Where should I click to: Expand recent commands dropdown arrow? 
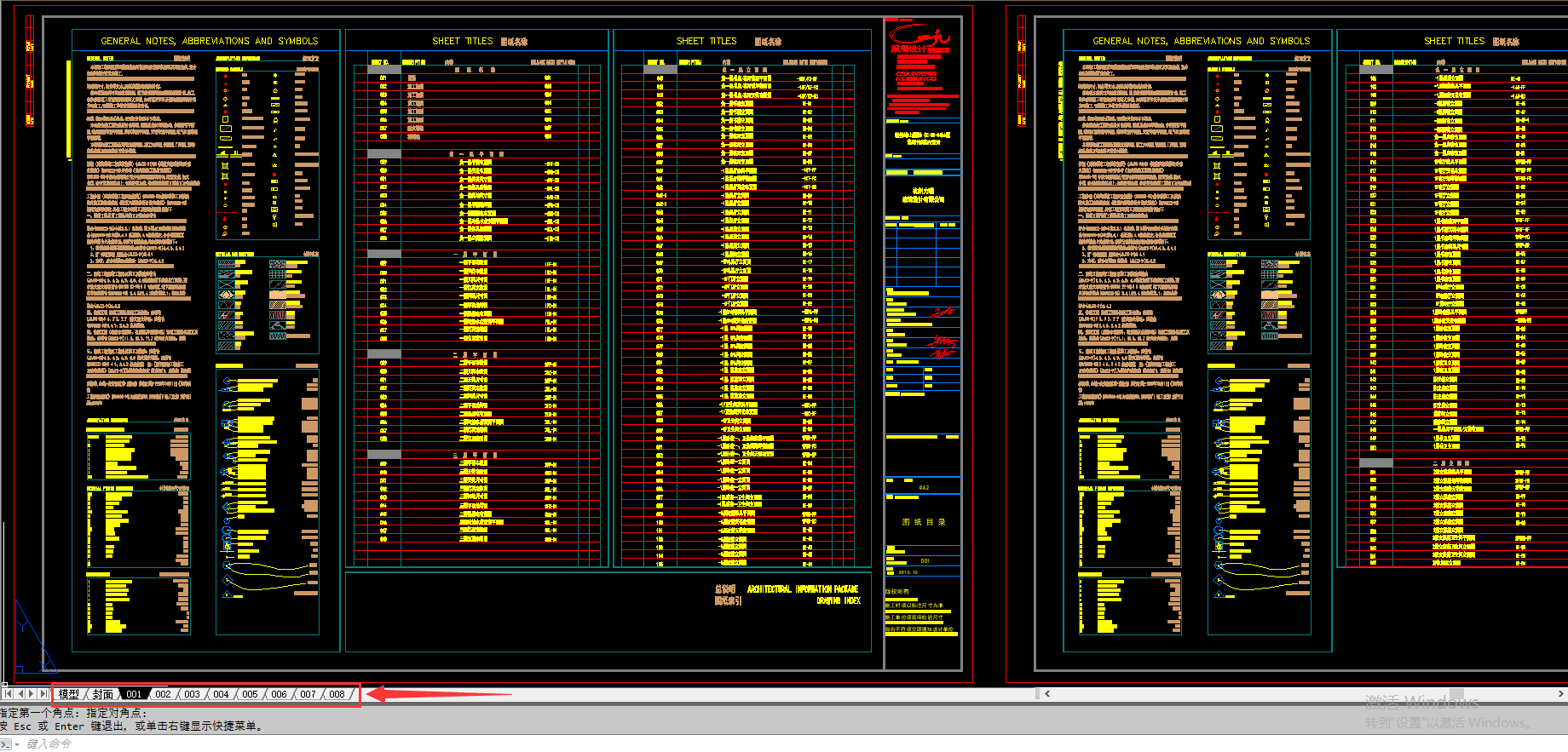[x=17, y=744]
